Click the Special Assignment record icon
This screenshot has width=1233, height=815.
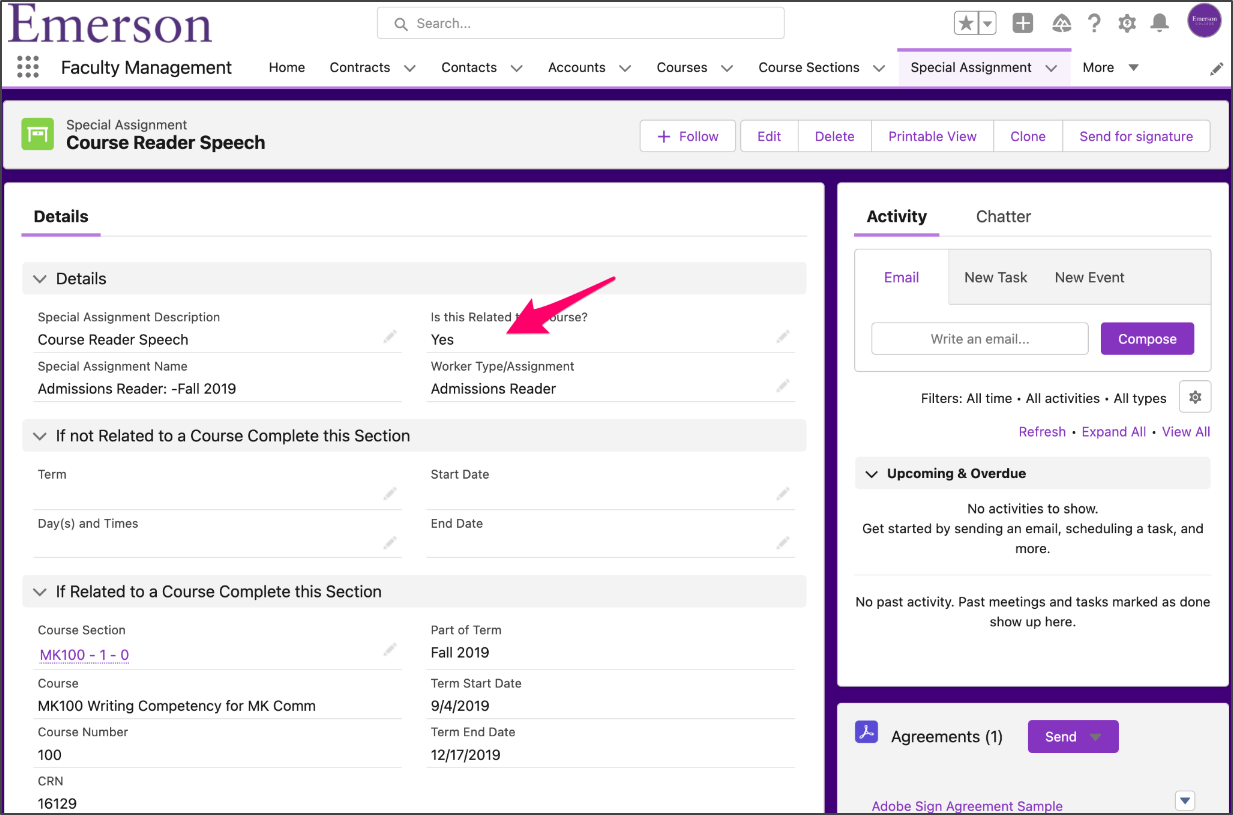tap(38, 134)
